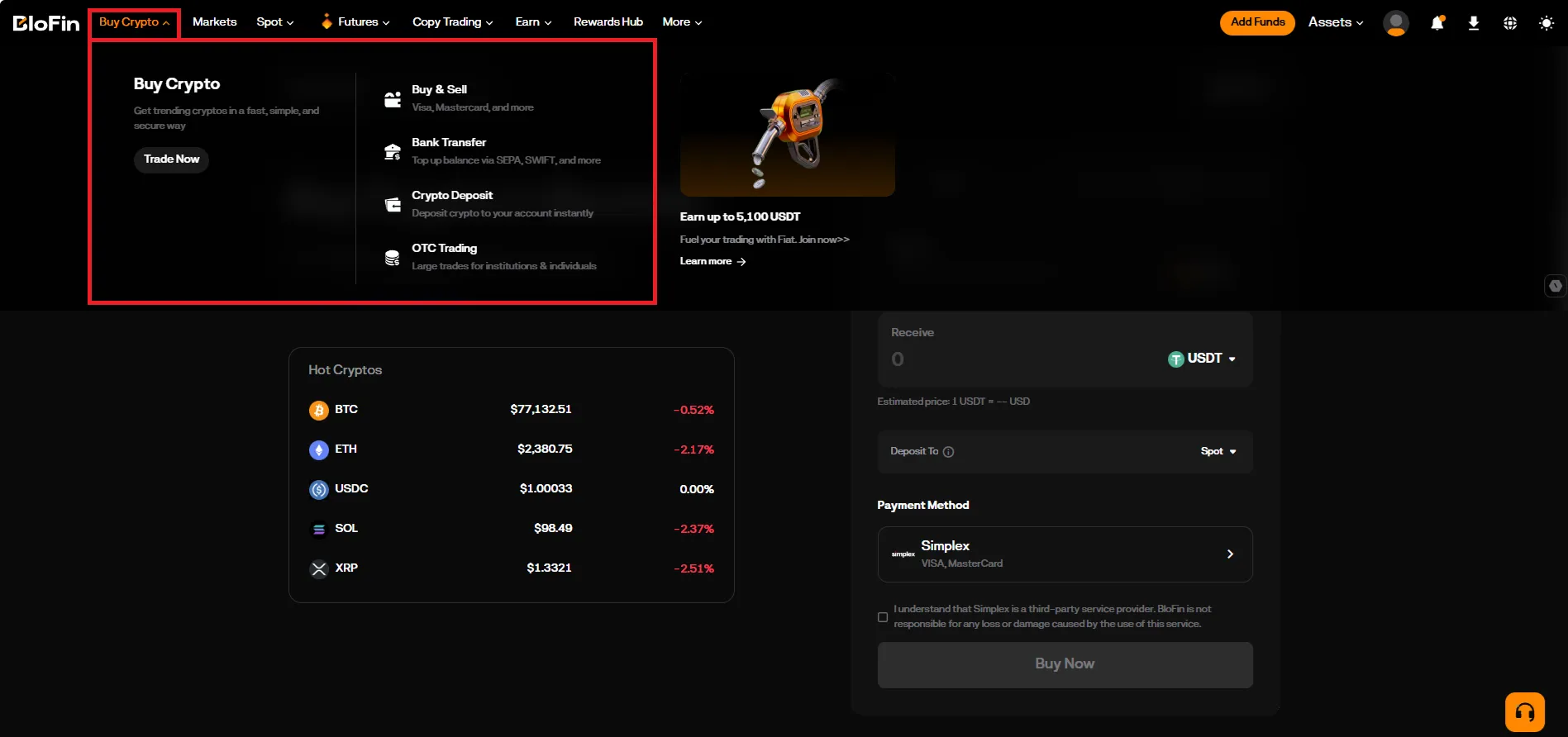Click the download app icon

[1474, 23]
